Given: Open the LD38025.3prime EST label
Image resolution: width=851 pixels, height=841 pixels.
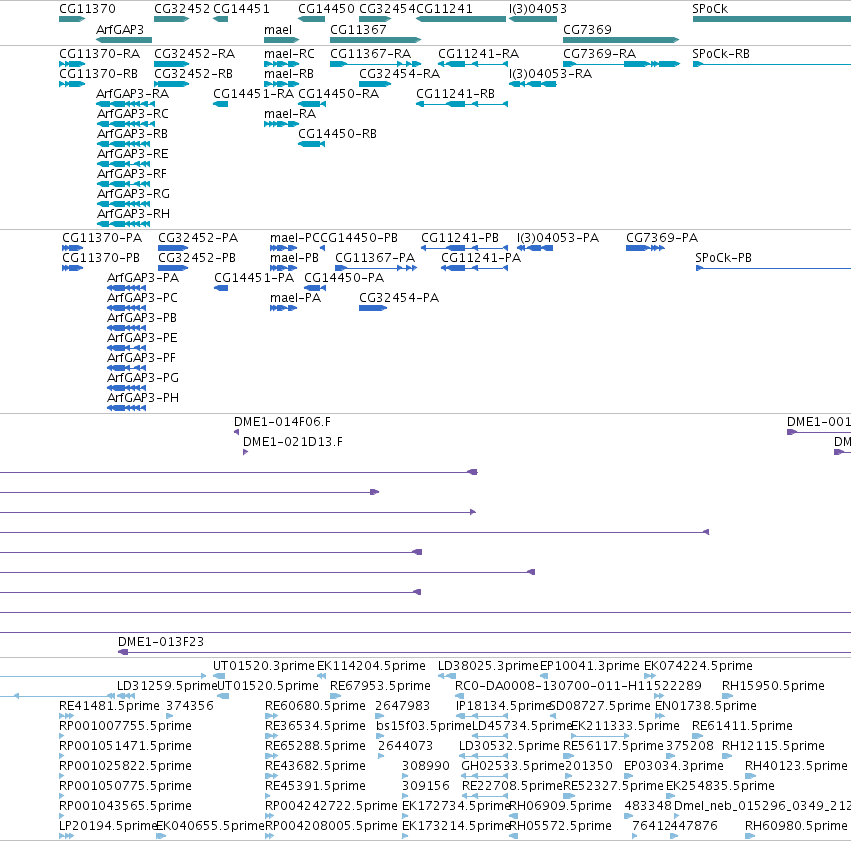Looking at the screenshot, I should tap(488, 666).
